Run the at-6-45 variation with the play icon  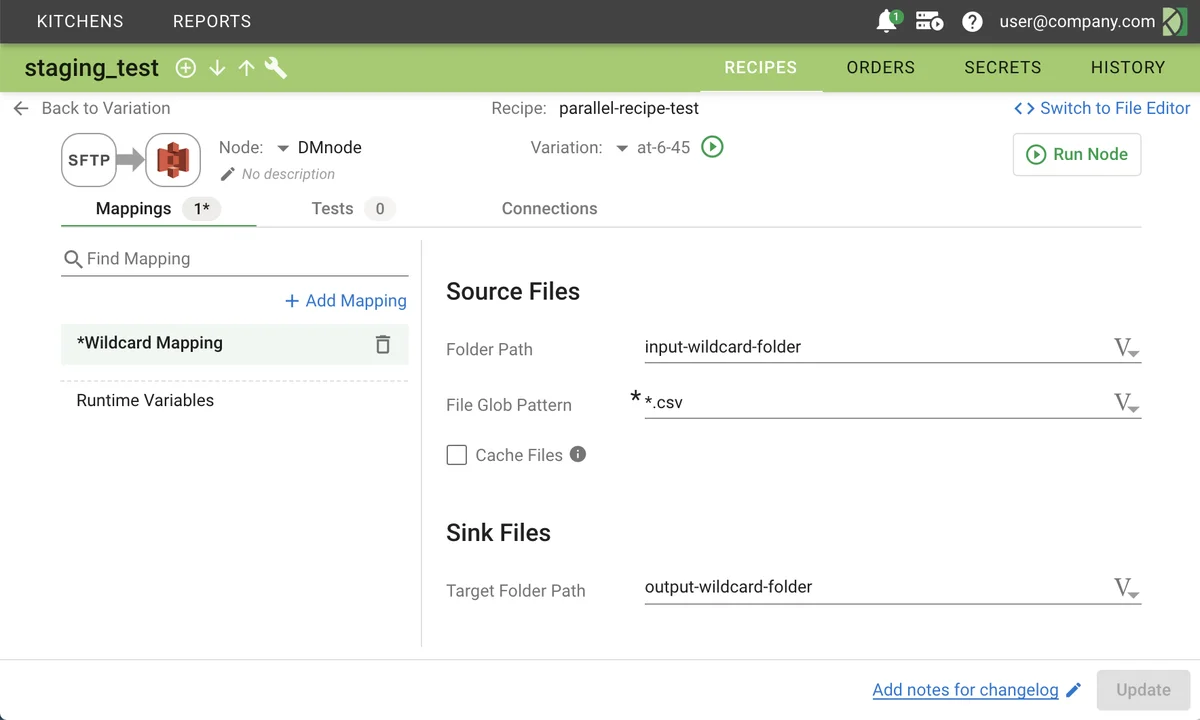712,146
